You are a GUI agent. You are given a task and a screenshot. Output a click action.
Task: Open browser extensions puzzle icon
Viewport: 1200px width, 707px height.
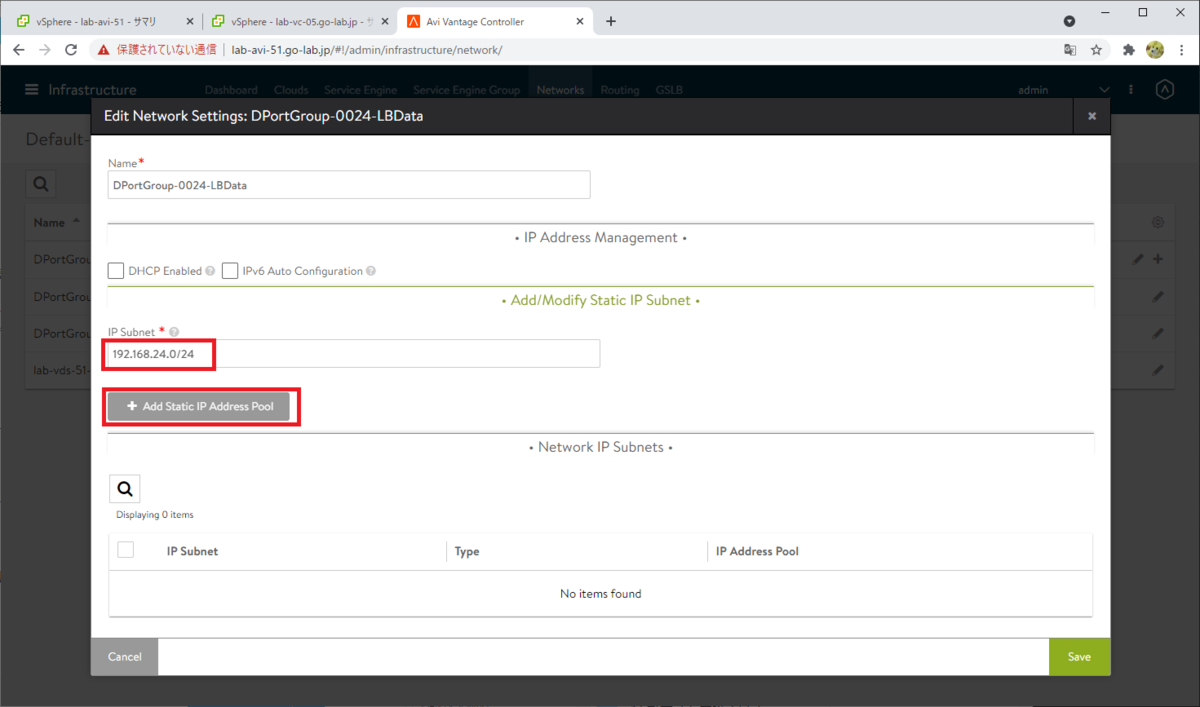pos(1129,49)
